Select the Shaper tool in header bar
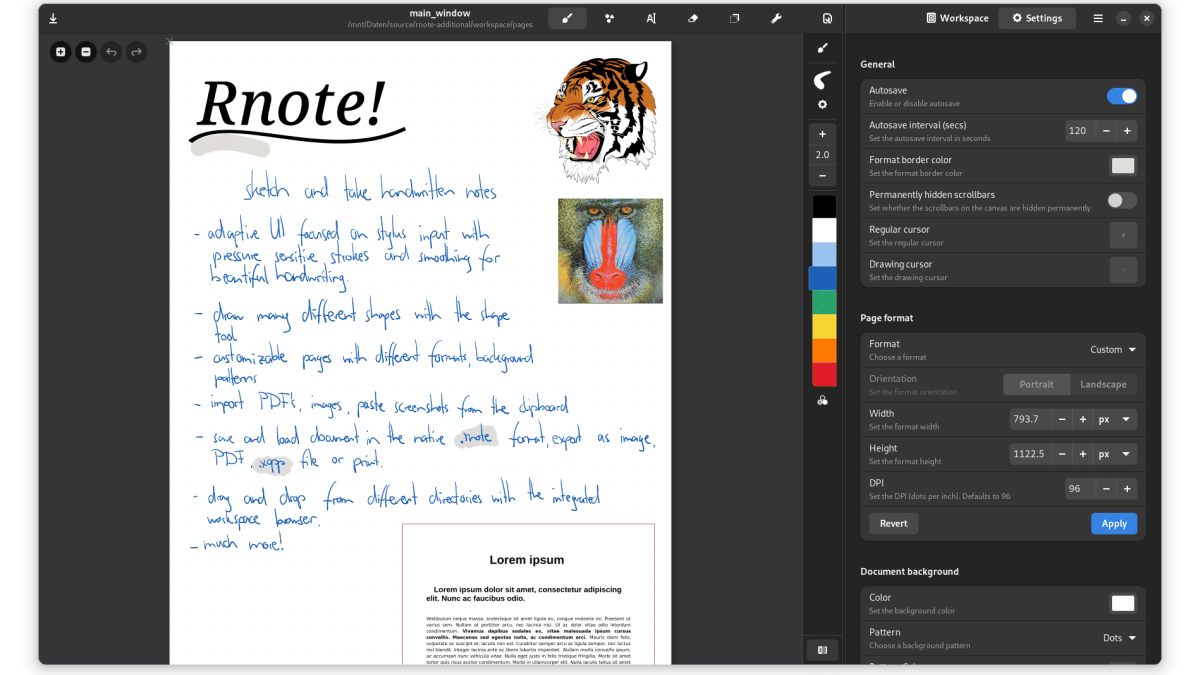1200x675 pixels. tap(609, 18)
